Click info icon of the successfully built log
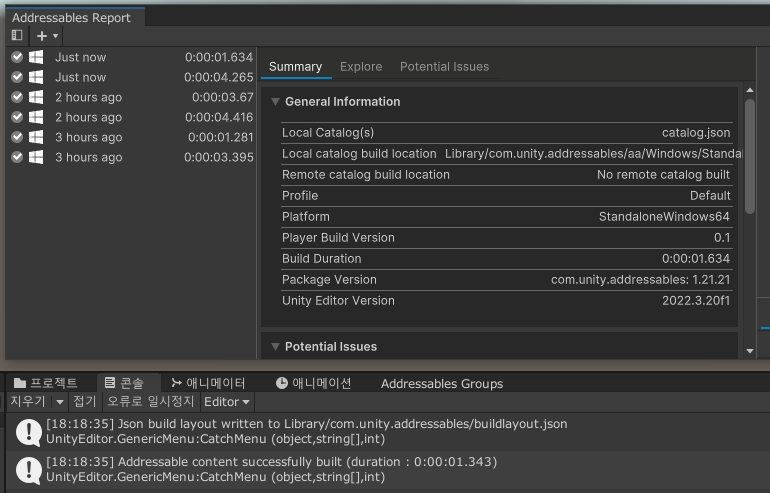 tap(28, 470)
